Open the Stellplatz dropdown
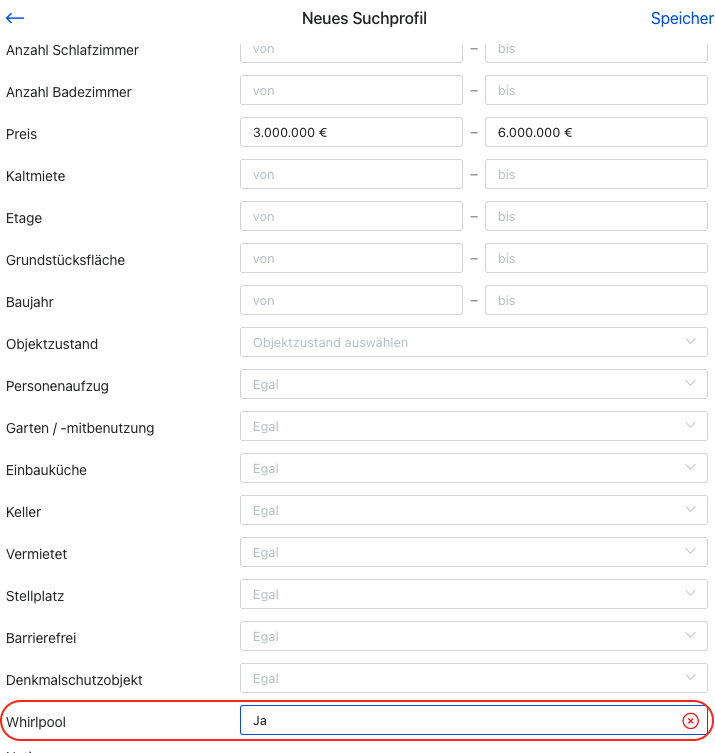This screenshot has height=753, width=715. coord(473,594)
